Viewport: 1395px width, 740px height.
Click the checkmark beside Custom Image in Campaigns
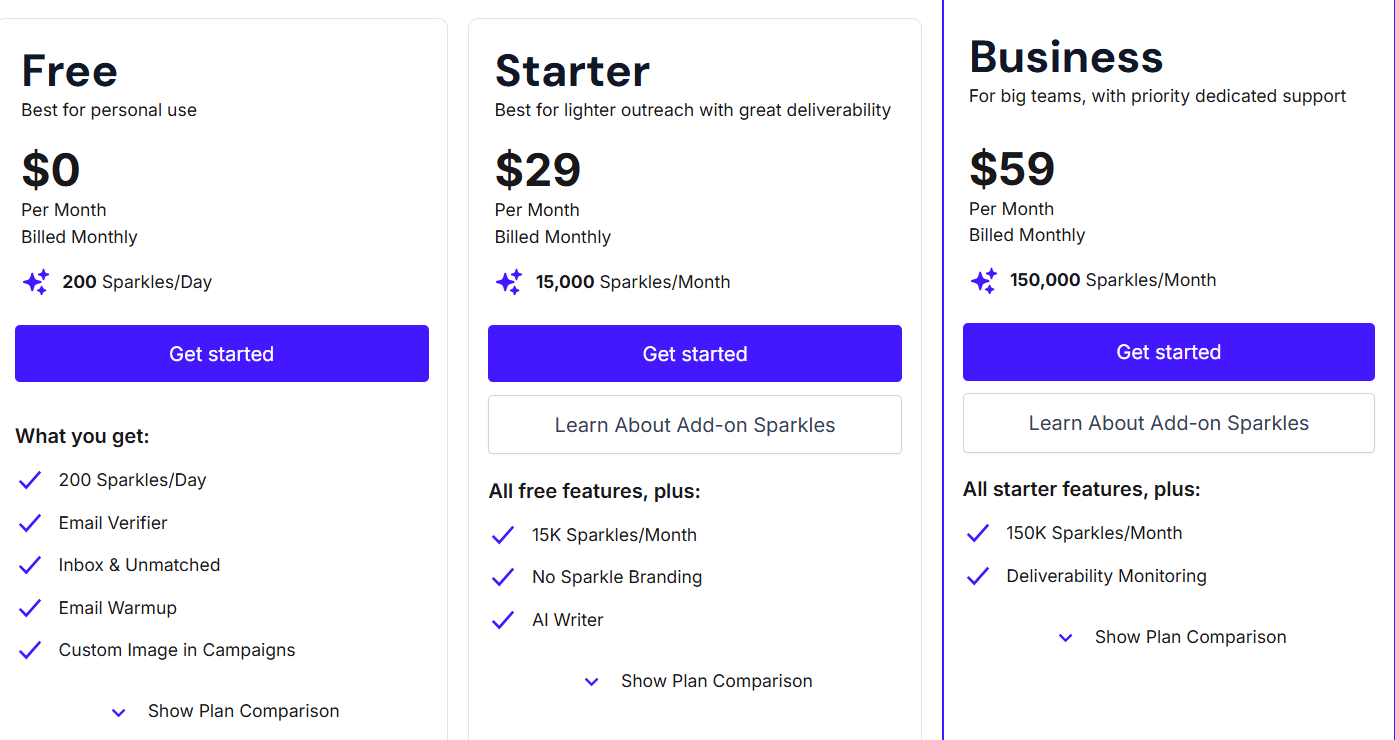(29, 648)
